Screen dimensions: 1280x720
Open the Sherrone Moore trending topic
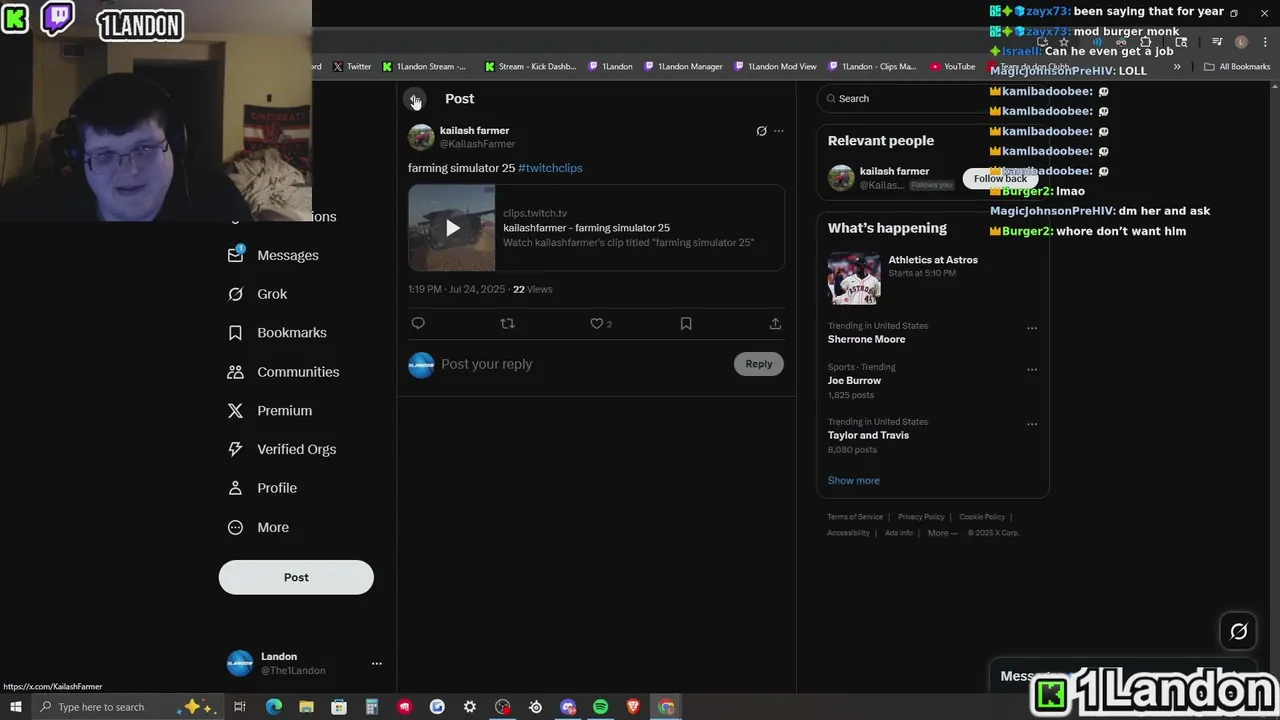(867, 339)
